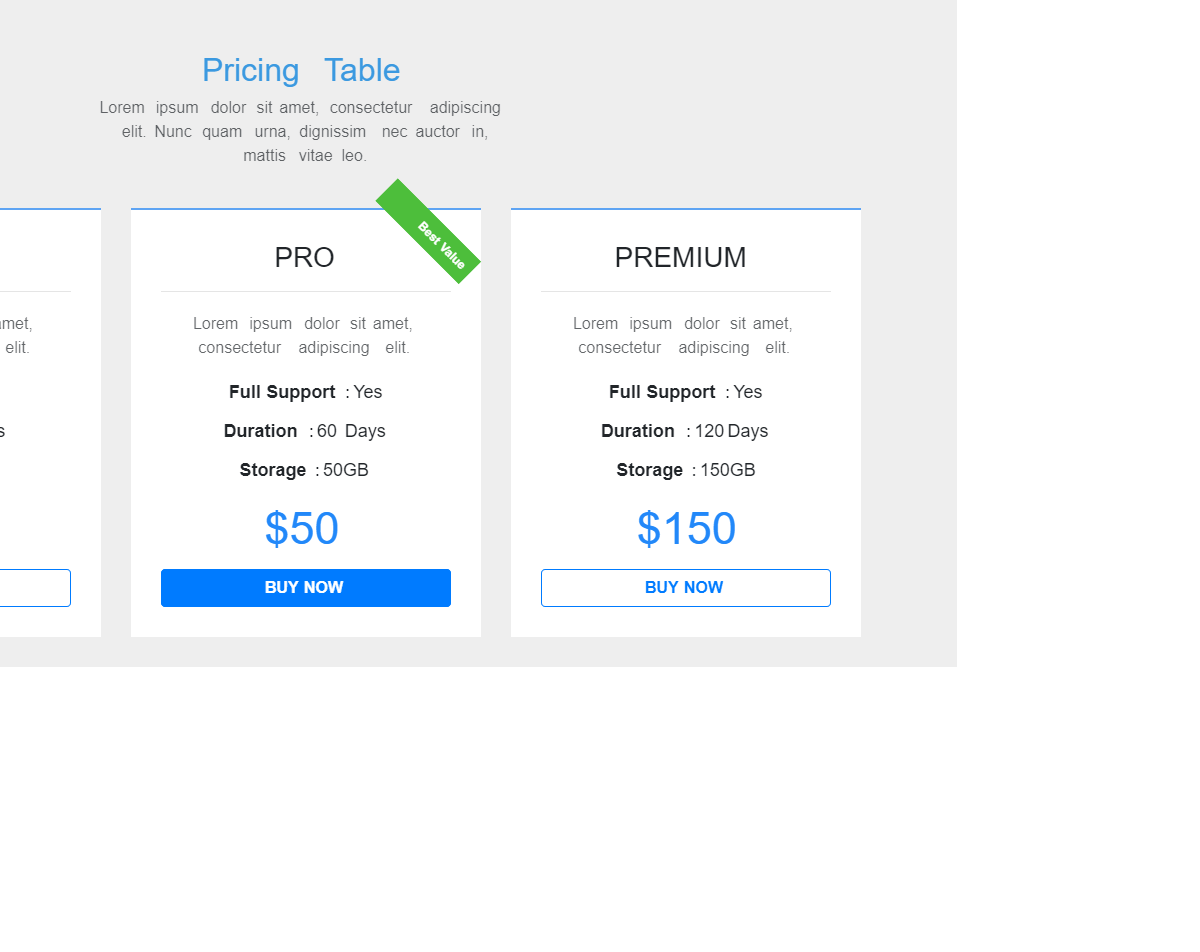The width and height of the screenshot is (1200, 952).
Task: Click the partially visible leftmost plan's button
Action: [35, 588]
